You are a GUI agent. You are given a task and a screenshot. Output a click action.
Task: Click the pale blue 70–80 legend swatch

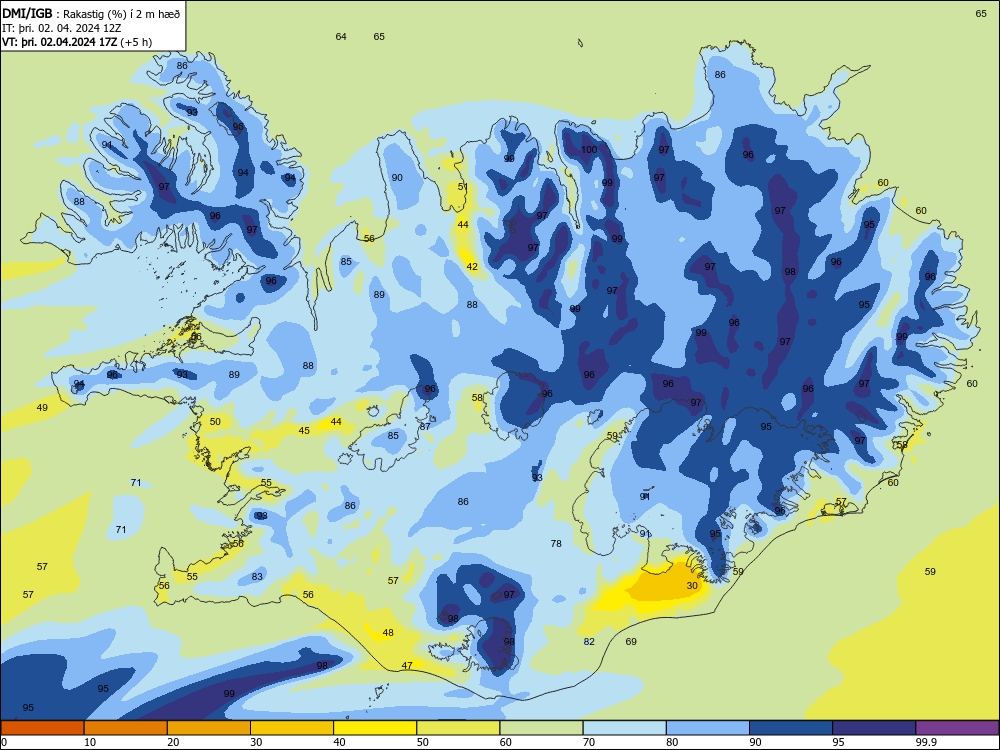(x=624, y=728)
